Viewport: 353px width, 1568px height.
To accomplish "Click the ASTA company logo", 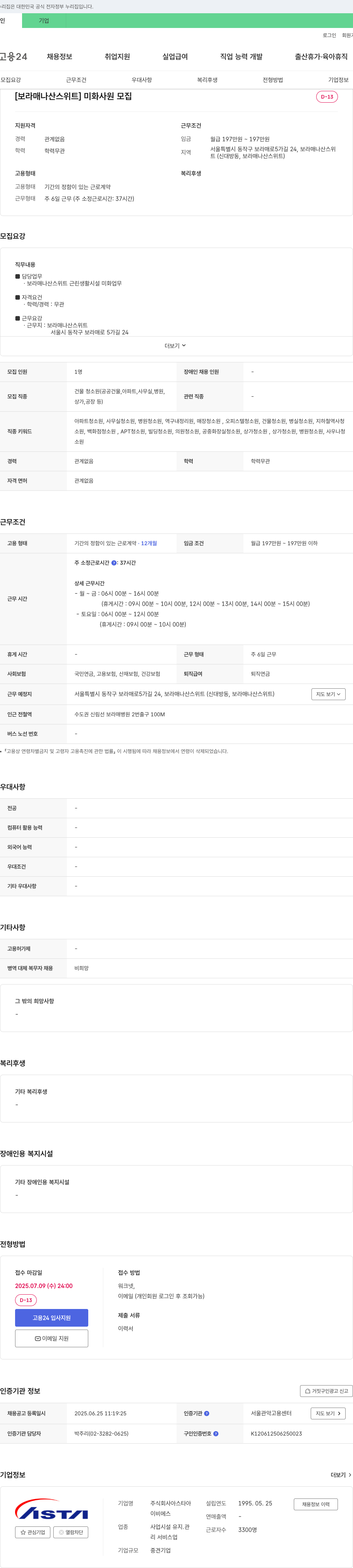I will pyautogui.click(x=52, y=1509).
